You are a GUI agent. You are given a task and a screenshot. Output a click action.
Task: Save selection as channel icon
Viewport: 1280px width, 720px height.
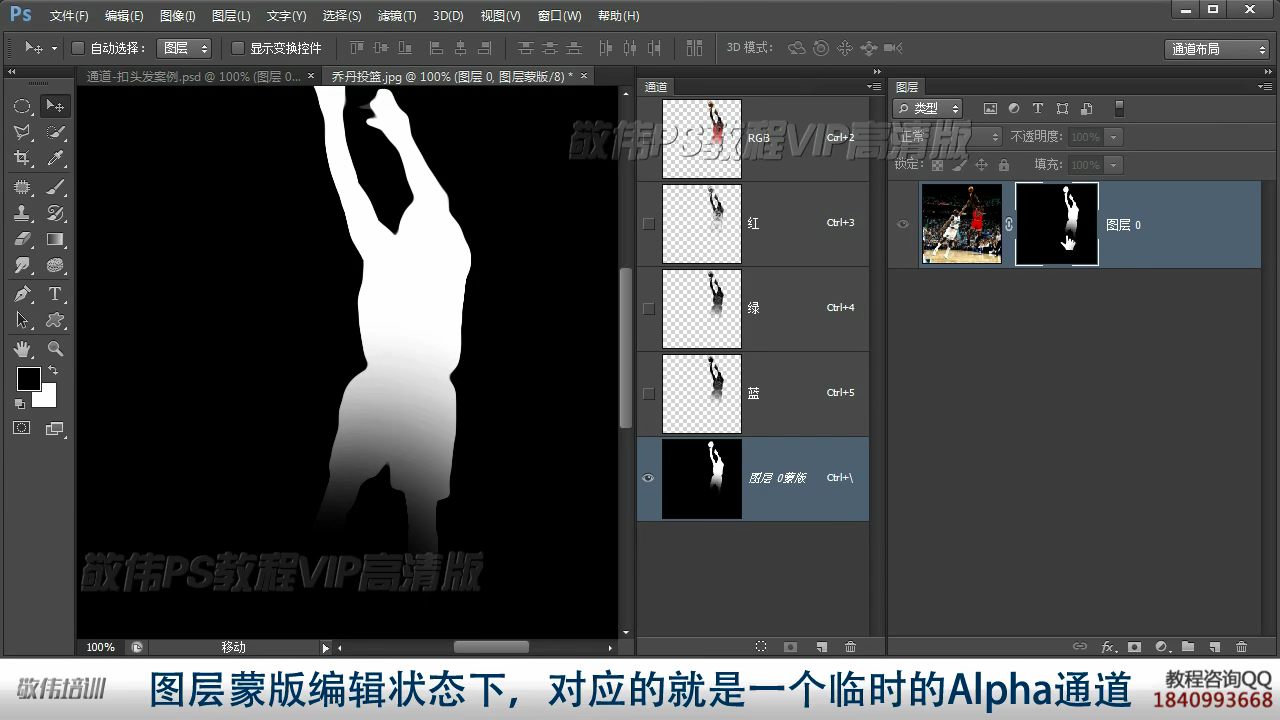point(790,647)
